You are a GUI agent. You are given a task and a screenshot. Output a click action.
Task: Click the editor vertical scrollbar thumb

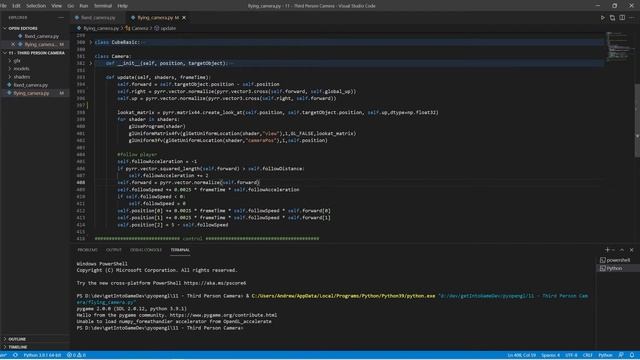click(x=637, y=120)
